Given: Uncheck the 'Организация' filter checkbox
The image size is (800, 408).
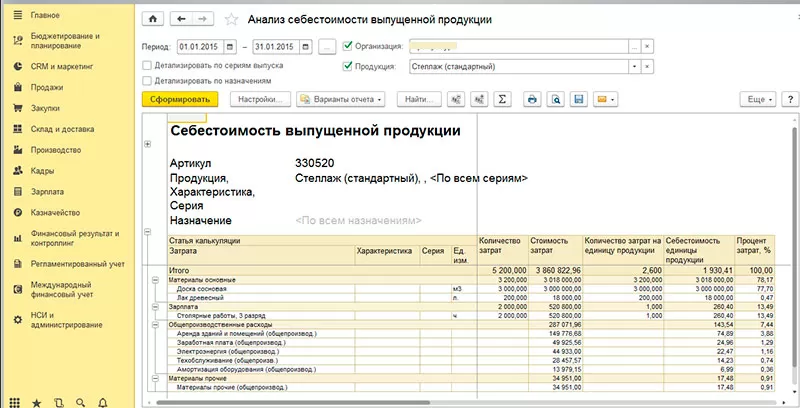Looking at the screenshot, I should point(347,46).
